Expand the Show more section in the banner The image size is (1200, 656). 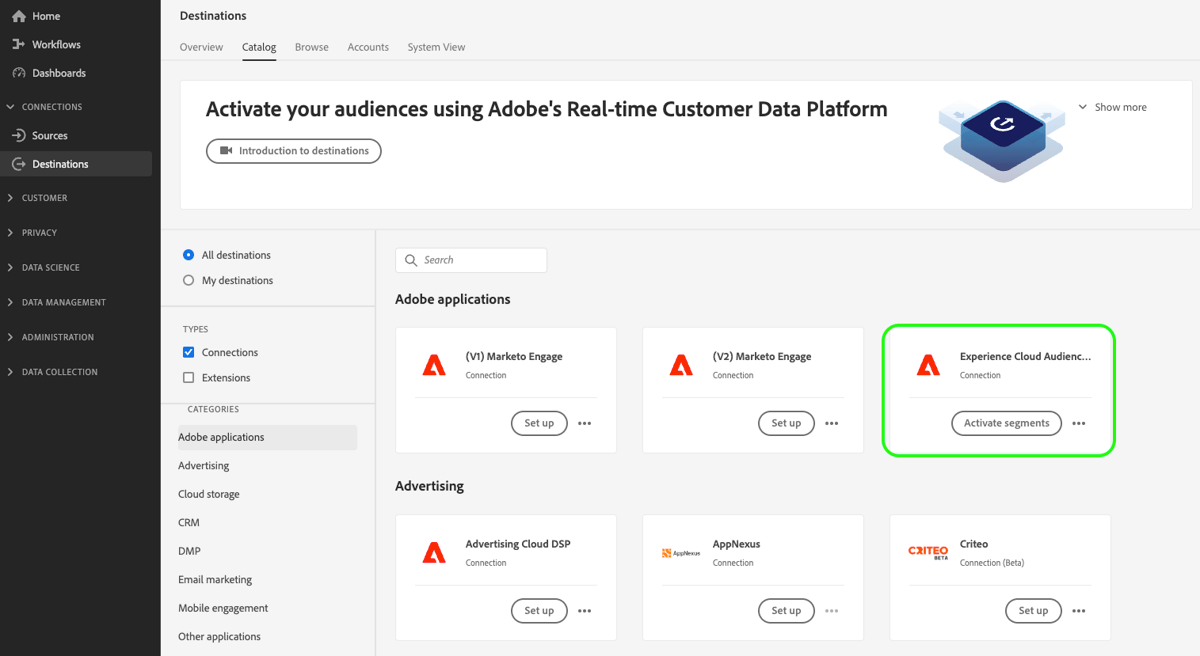(x=1112, y=107)
